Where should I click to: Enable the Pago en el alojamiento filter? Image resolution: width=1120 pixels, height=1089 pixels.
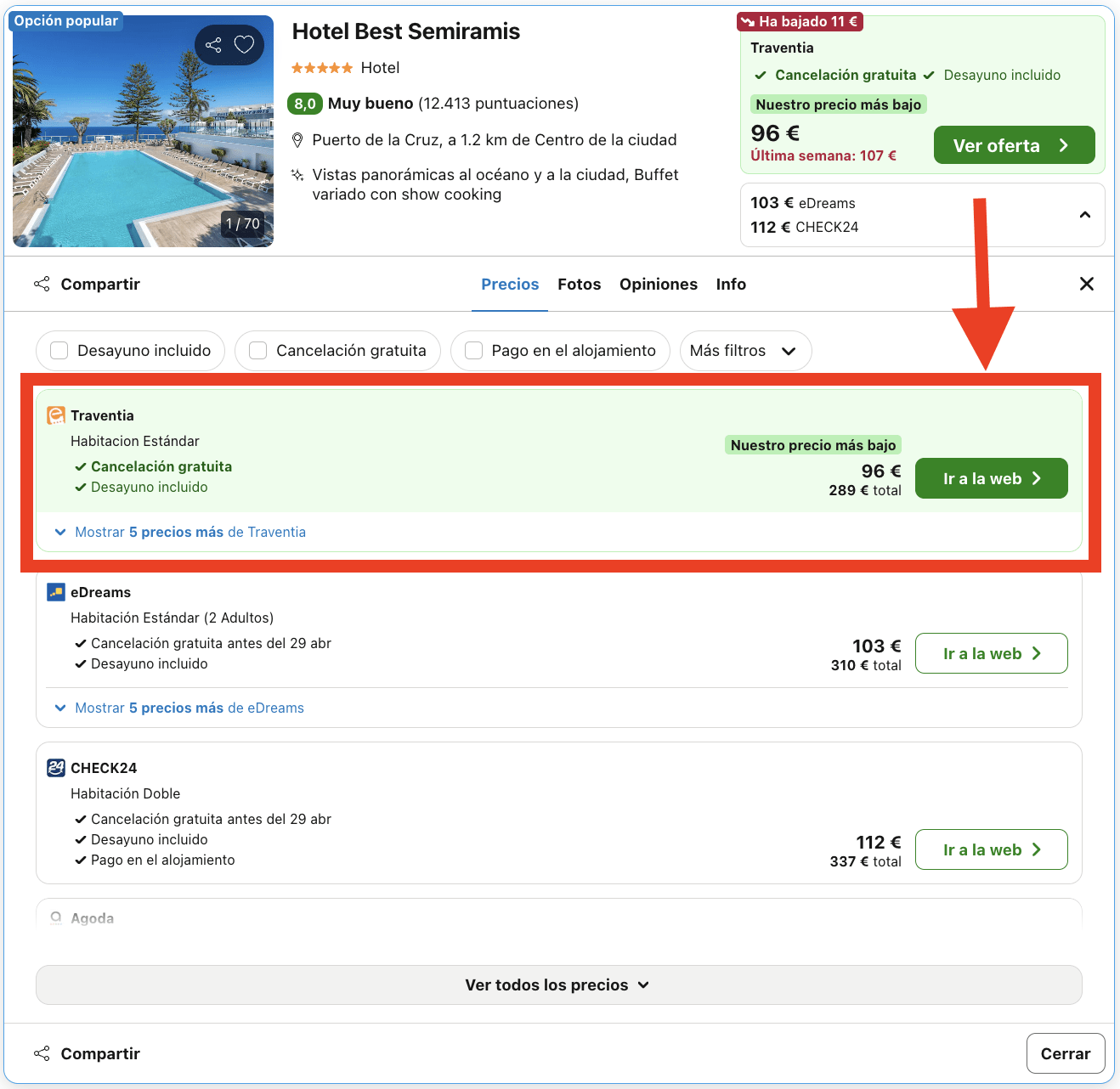[473, 350]
